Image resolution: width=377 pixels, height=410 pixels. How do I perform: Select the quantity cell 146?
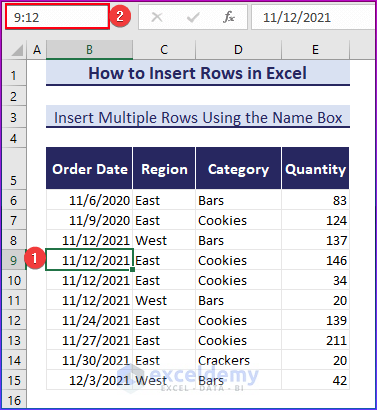click(315, 260)
